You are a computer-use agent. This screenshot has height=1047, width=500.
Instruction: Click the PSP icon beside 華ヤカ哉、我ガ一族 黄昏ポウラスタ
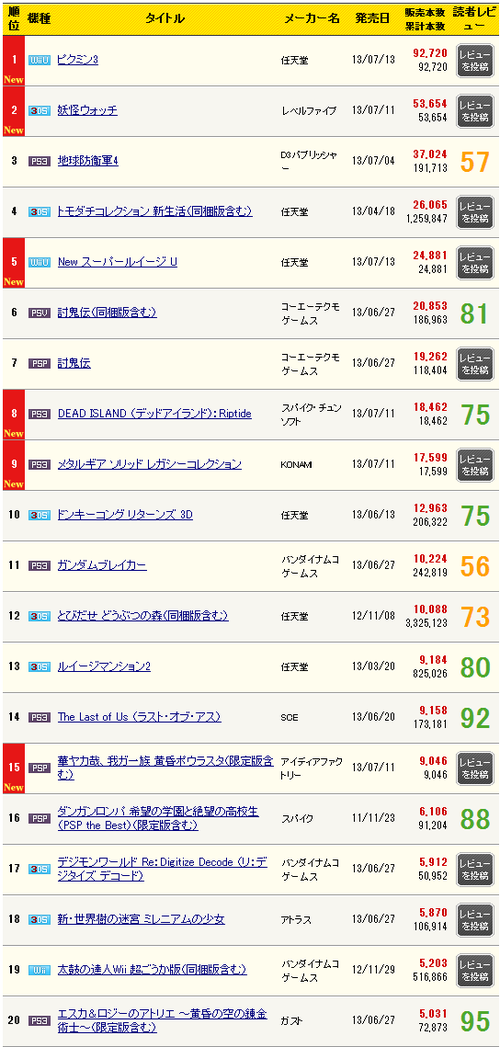(39, 768)
